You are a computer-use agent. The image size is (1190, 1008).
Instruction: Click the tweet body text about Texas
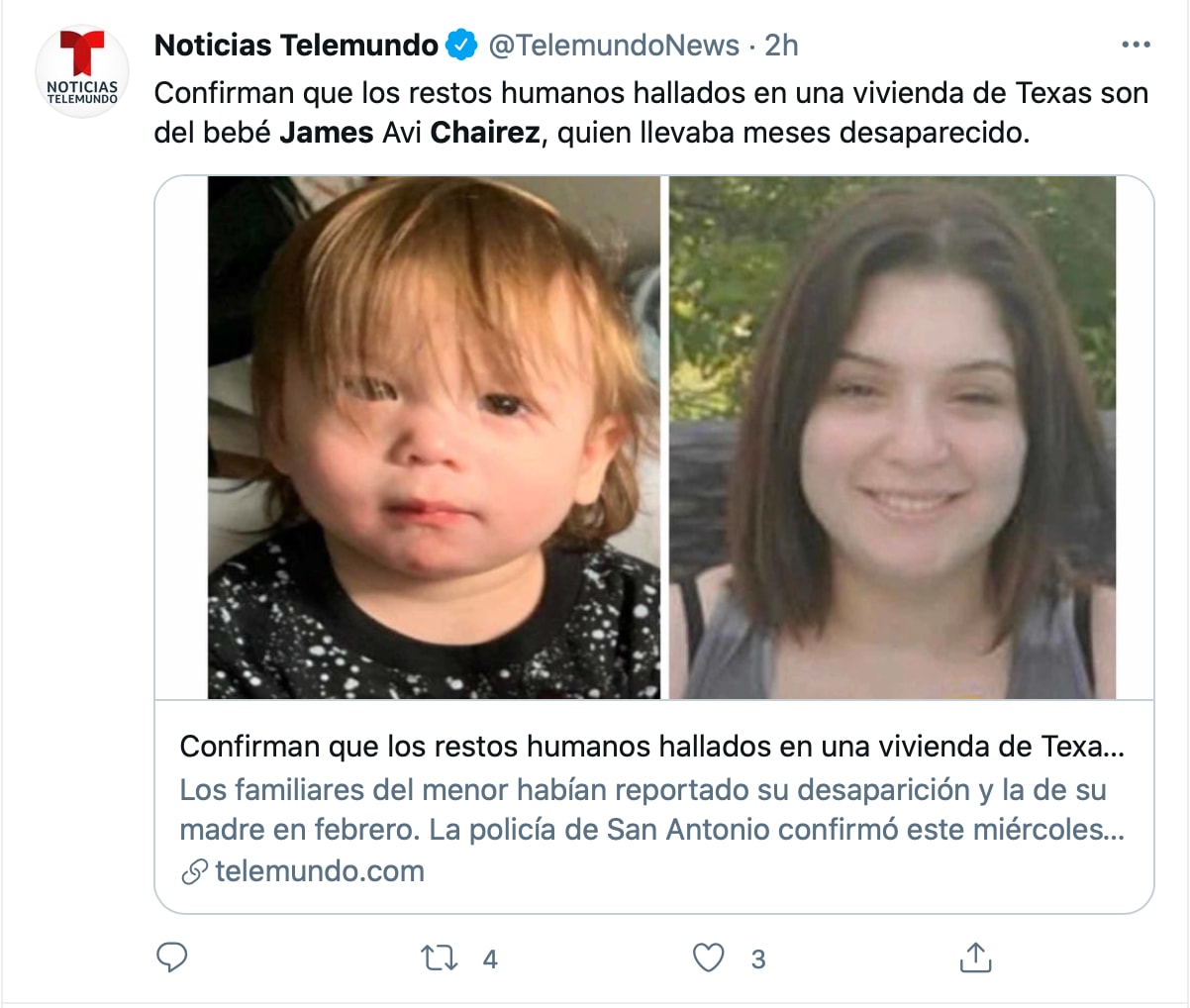(650, 93)
